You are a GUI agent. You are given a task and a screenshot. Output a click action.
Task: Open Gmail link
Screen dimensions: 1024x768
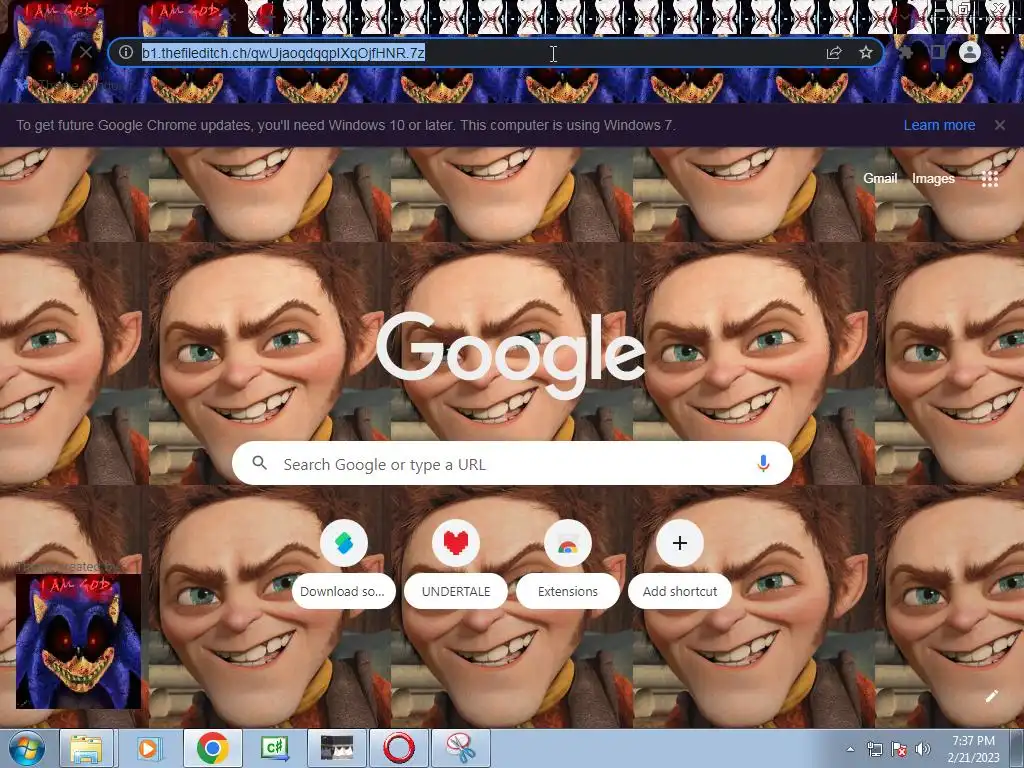click(x=880, y=178)
